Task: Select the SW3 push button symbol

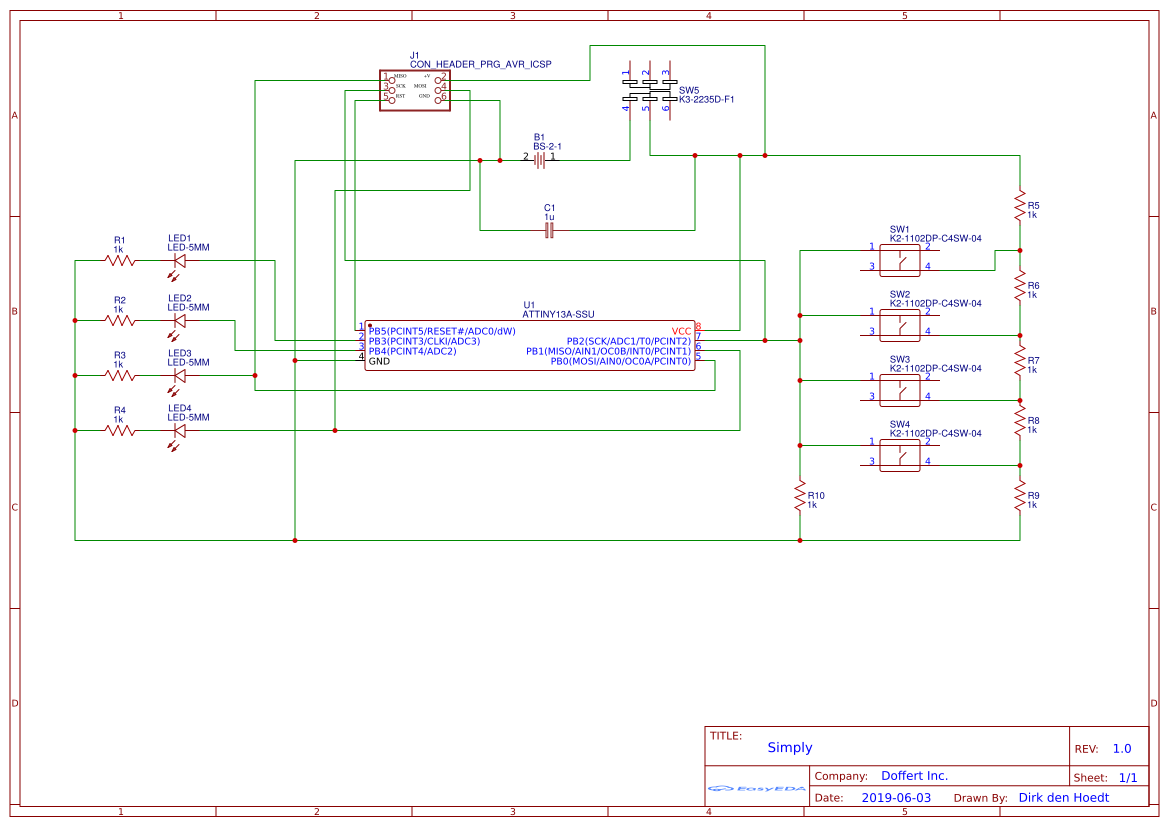Action: click(x=900, y=391)
